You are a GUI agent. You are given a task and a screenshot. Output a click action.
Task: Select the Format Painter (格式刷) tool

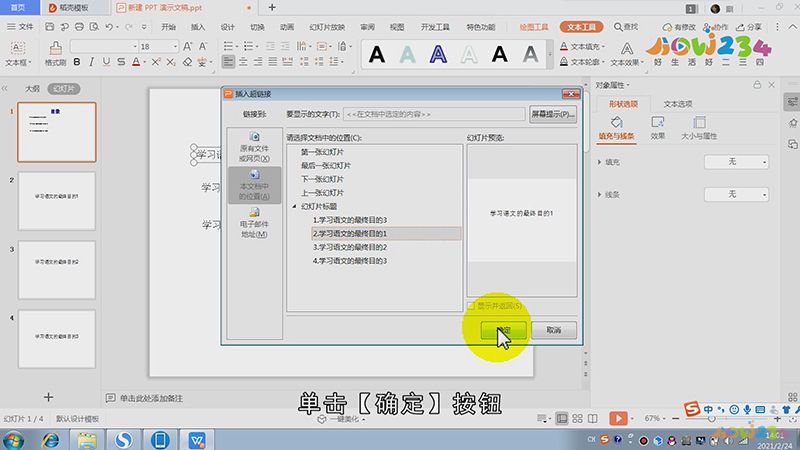pyautogui.click(x=55, y=54)
